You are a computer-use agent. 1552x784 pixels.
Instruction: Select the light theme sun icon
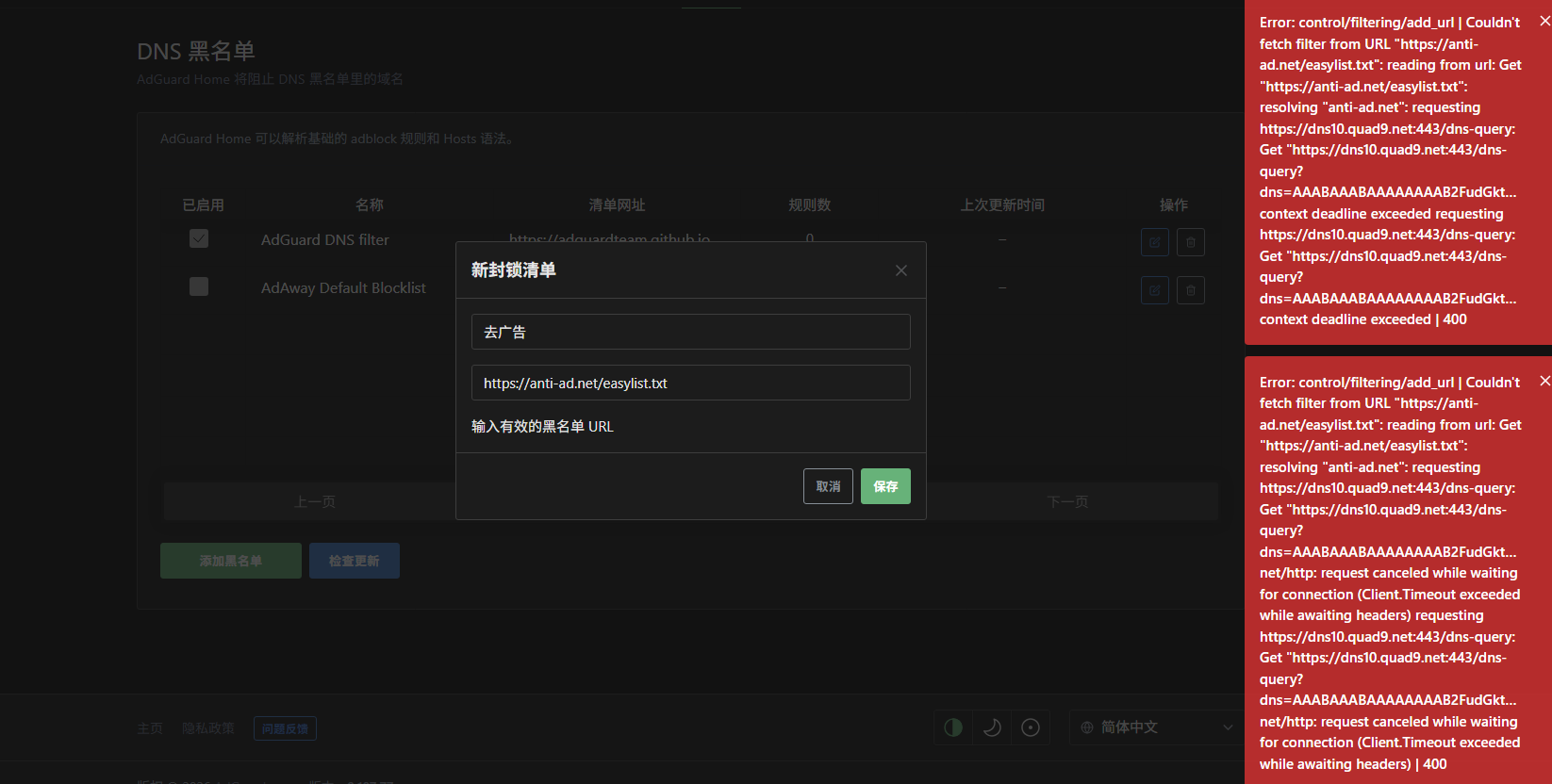(1031, 727)
